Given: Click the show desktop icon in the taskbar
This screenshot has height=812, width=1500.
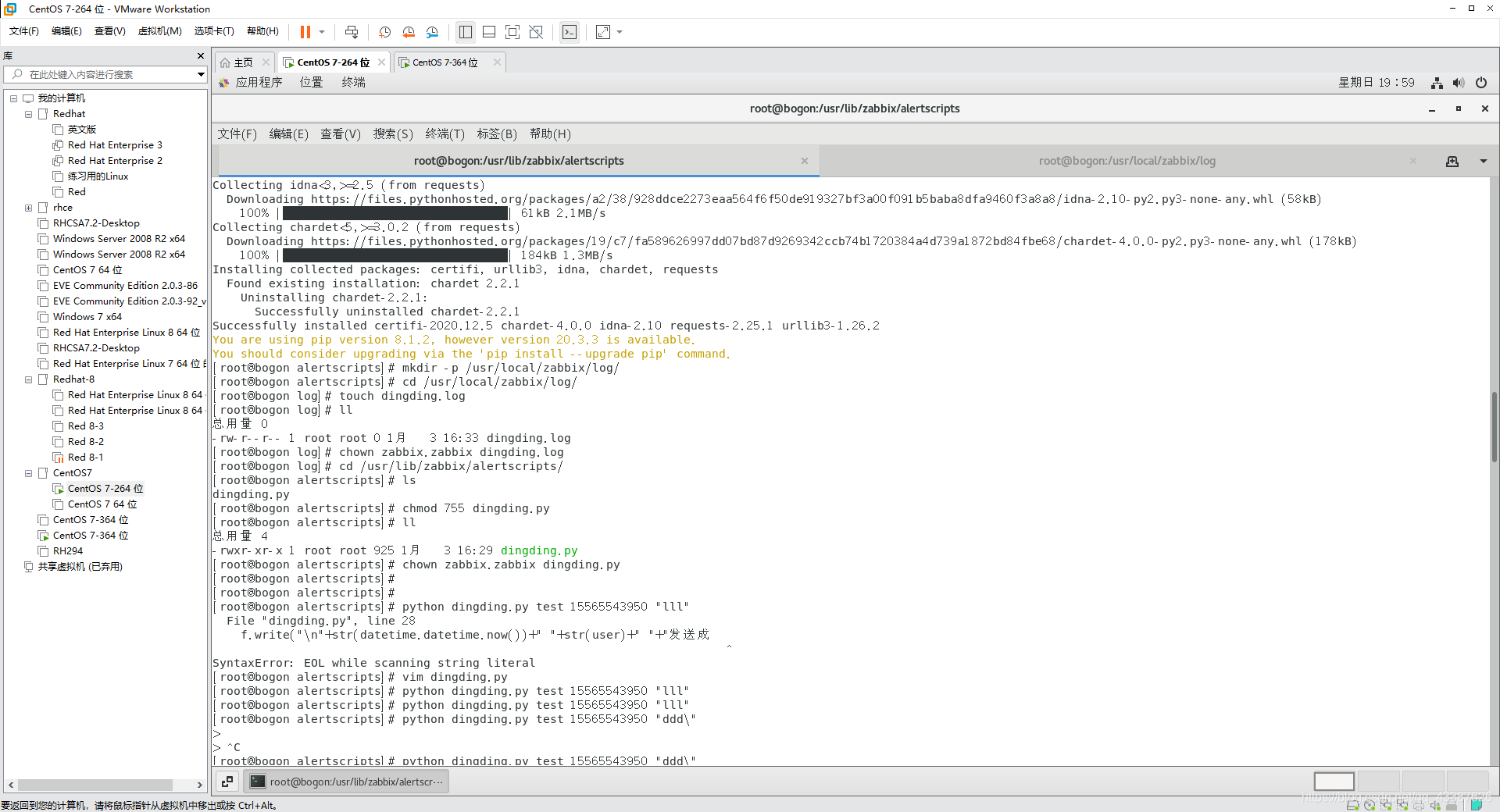Looking at the screenshot, I should click(x=227, y=782).
